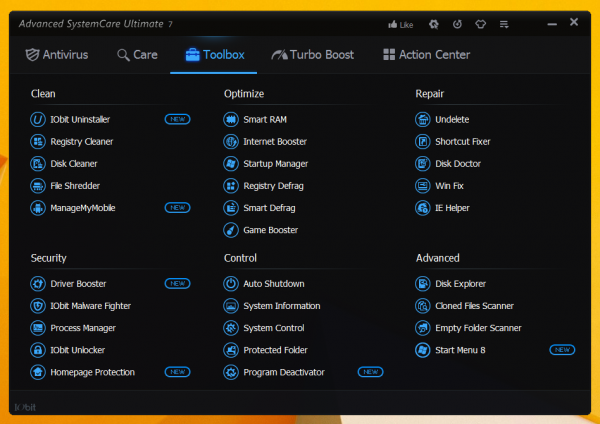Screen dimensions: 600x424
Task: Open the IObit Uninstaller tool icon
Action: tap(38, 119)
